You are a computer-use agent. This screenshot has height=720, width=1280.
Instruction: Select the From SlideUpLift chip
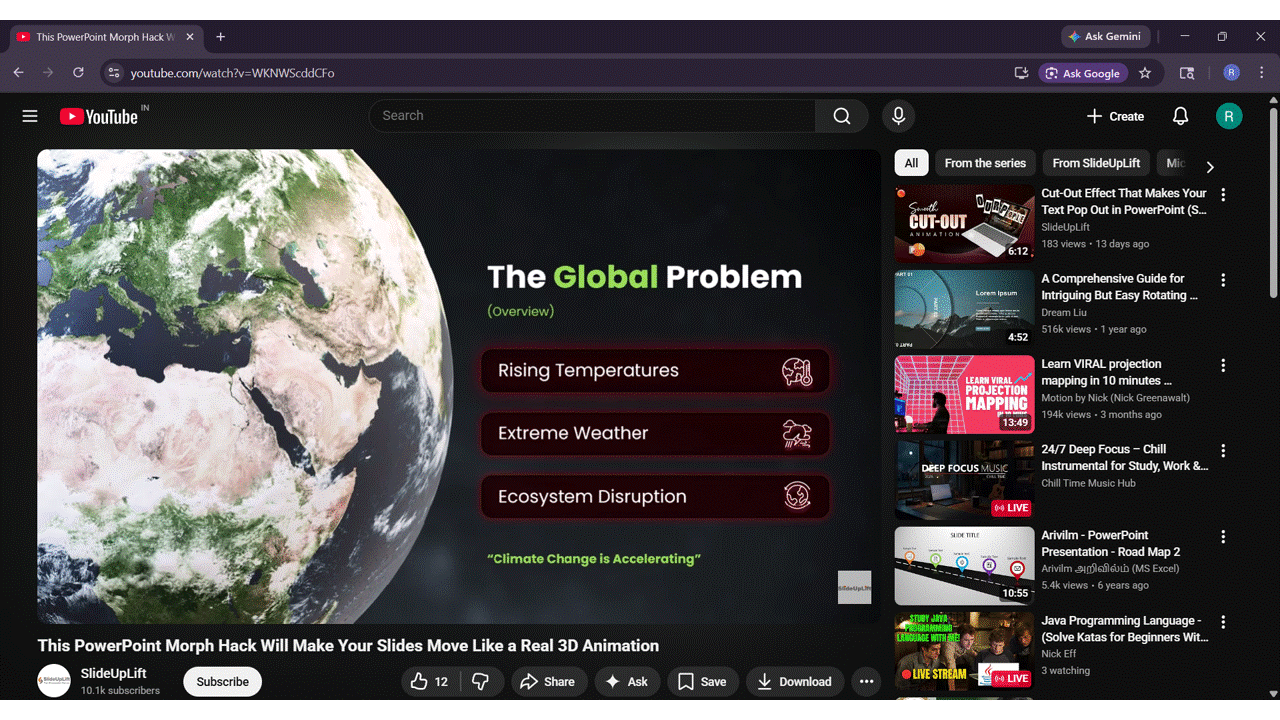click(1096, 163)
